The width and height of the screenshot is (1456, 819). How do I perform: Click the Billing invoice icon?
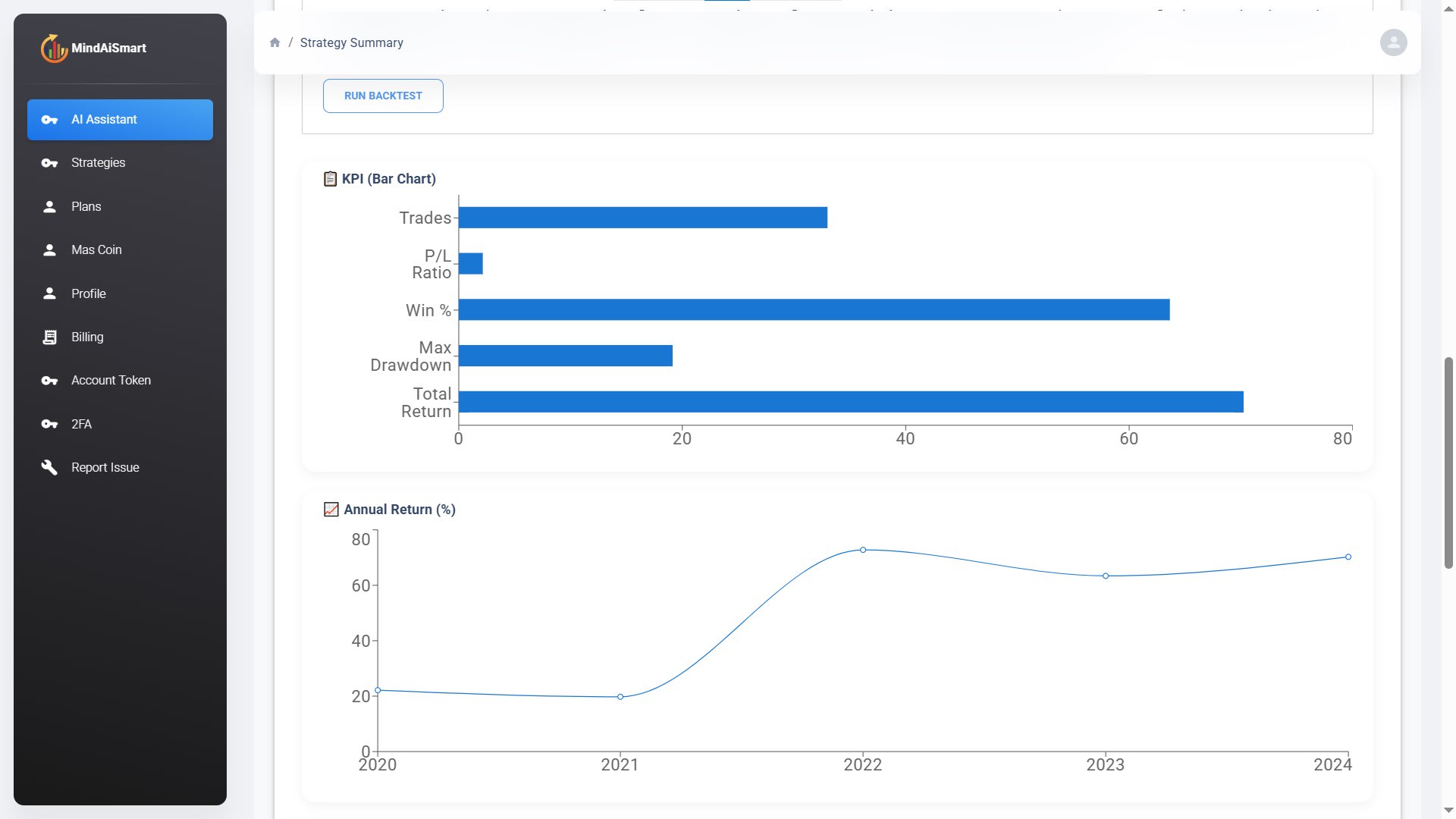point(49,337)
